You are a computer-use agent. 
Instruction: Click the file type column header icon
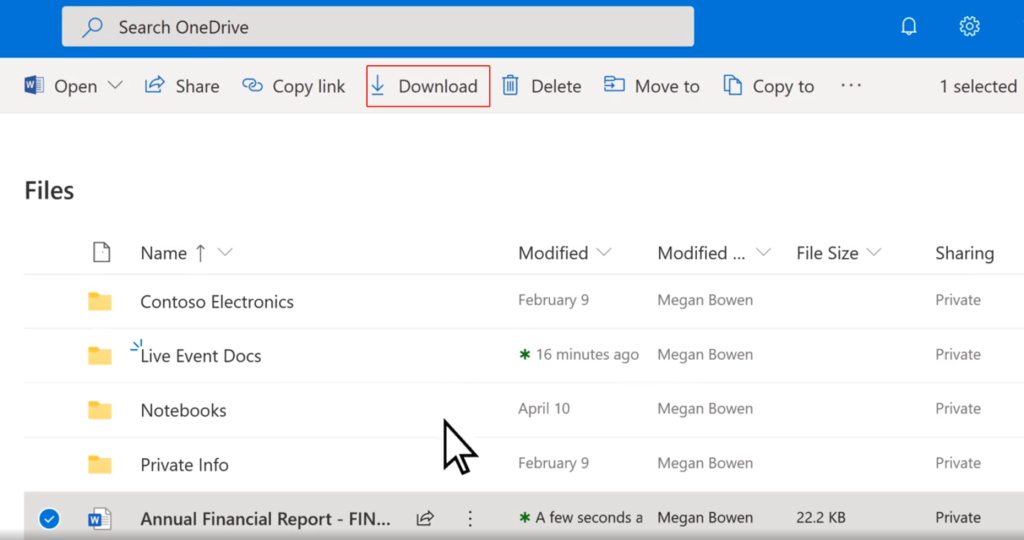(x=101, y=253)
